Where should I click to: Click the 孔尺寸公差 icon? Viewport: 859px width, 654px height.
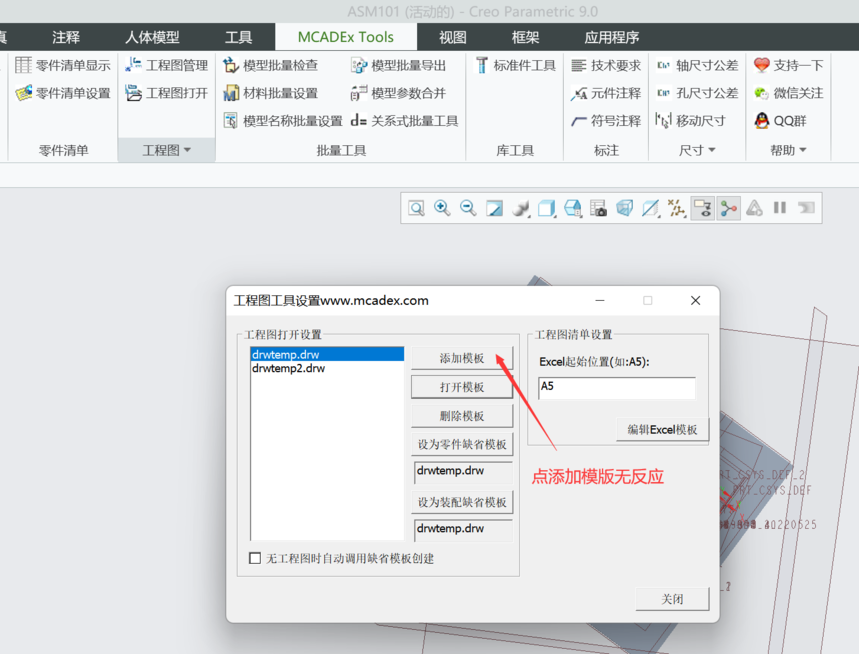coord(663,93)
